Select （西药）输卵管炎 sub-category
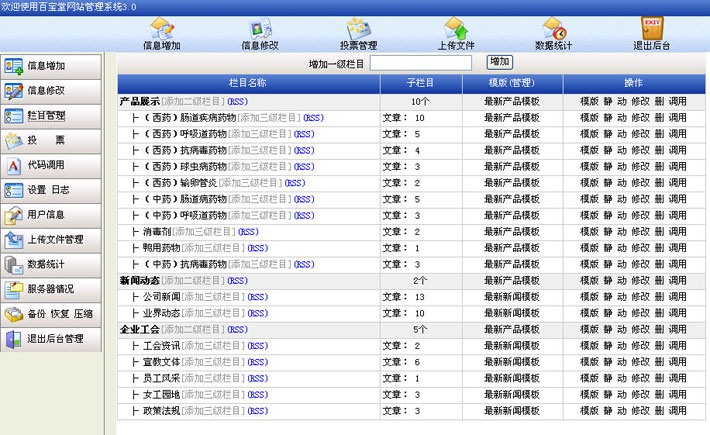 pyautogui.click(x=180, y=183)
